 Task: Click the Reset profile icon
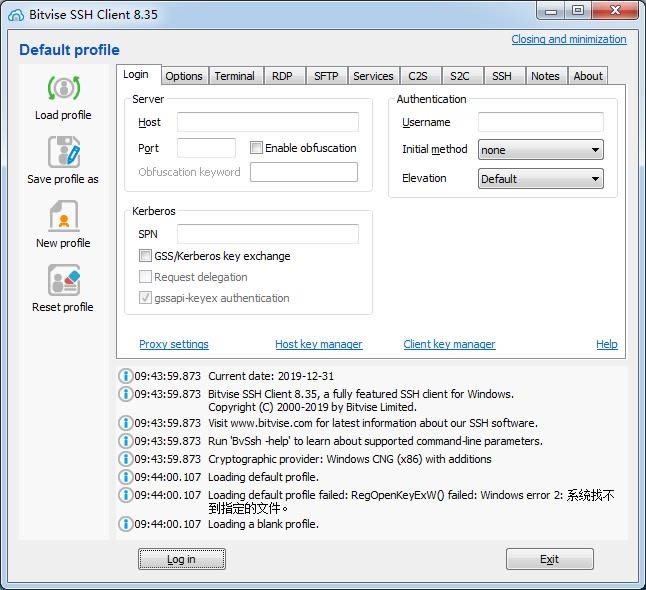(64, 280)
